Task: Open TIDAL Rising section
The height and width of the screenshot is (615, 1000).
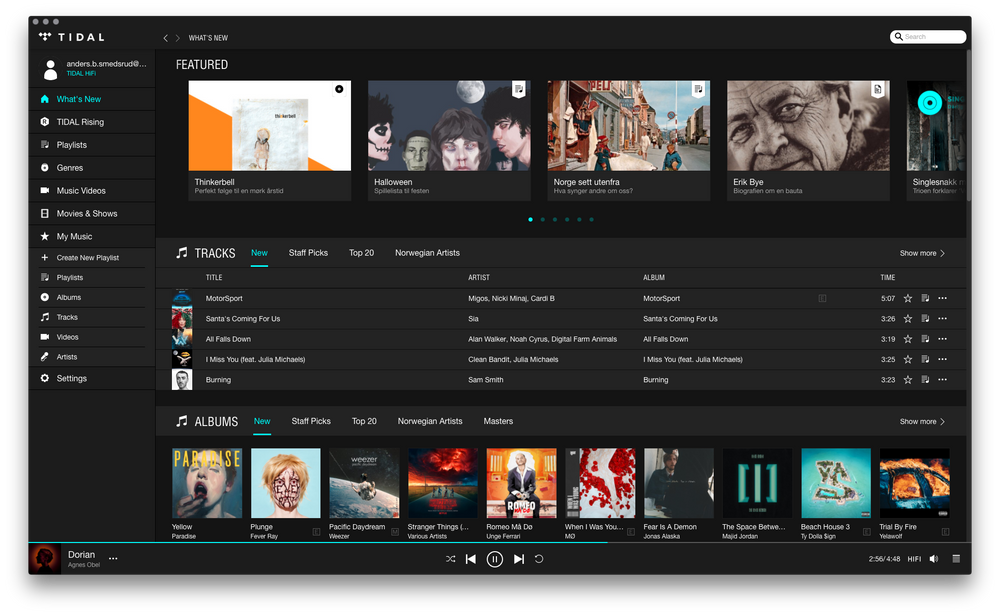Action: tap(80, 122)
